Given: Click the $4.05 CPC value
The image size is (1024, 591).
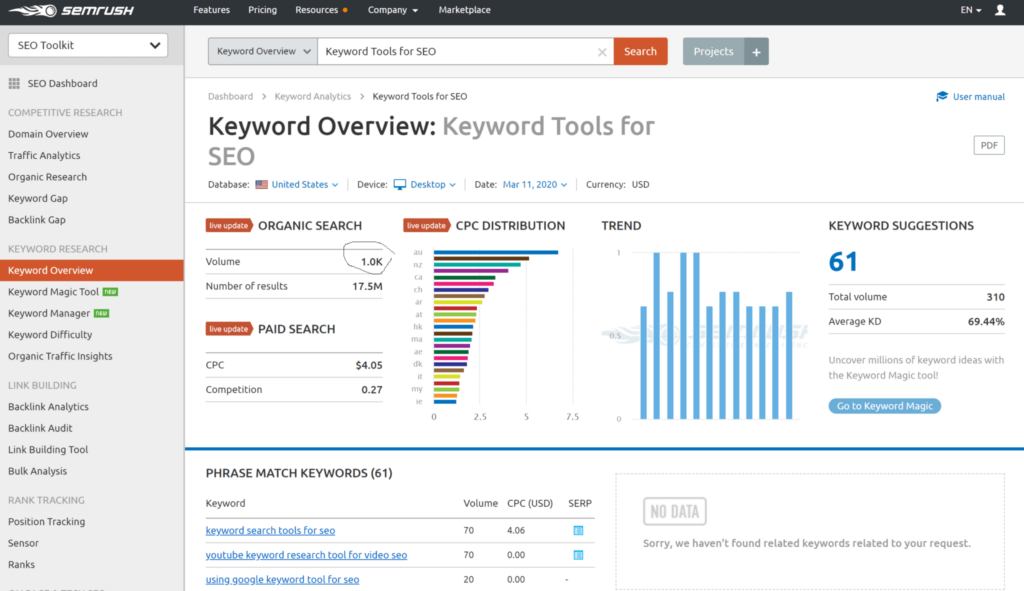Looking at the screenshot, I should (369, 366).
